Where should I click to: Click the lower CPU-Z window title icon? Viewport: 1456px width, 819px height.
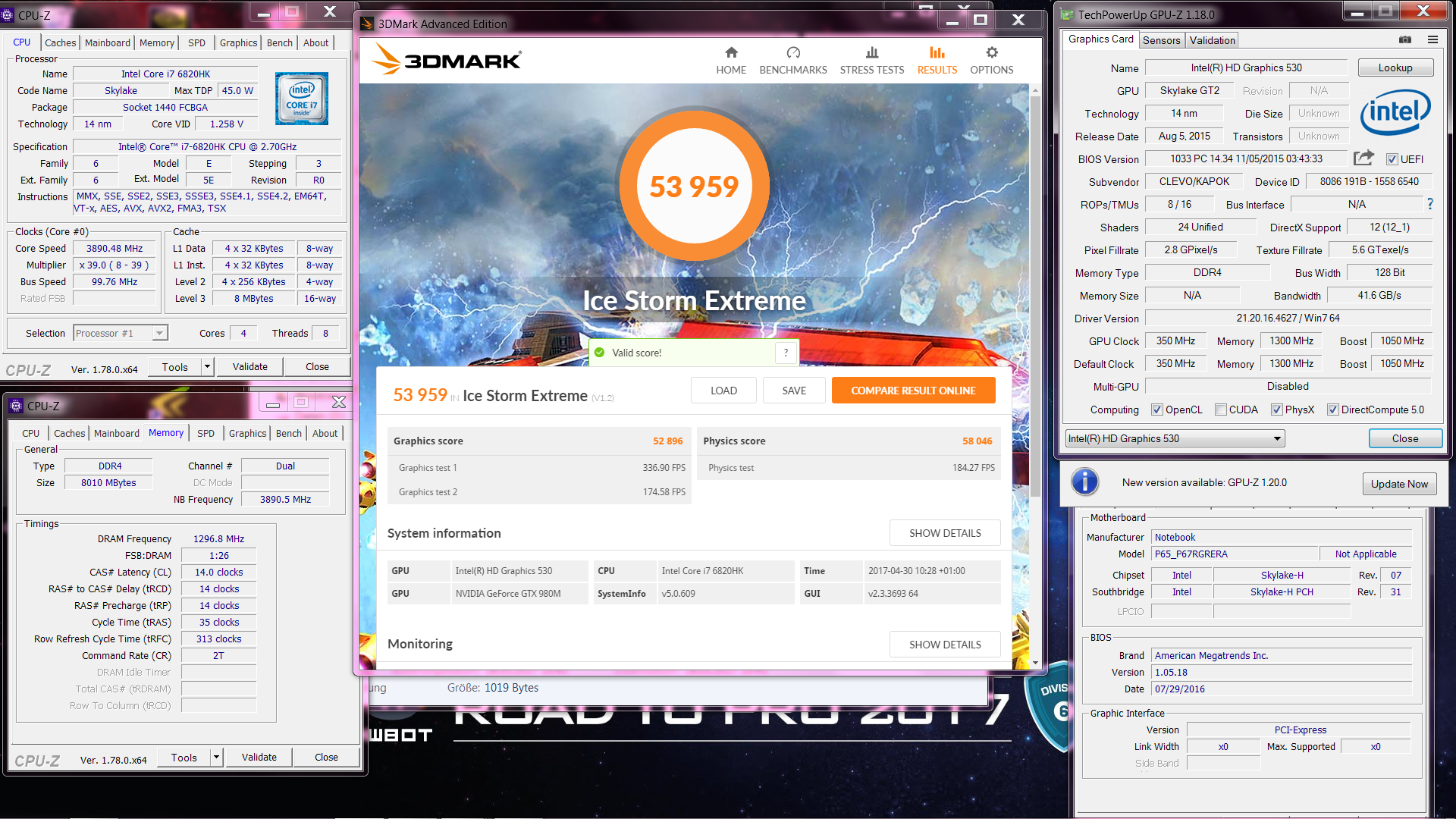[x=16, y=406]
